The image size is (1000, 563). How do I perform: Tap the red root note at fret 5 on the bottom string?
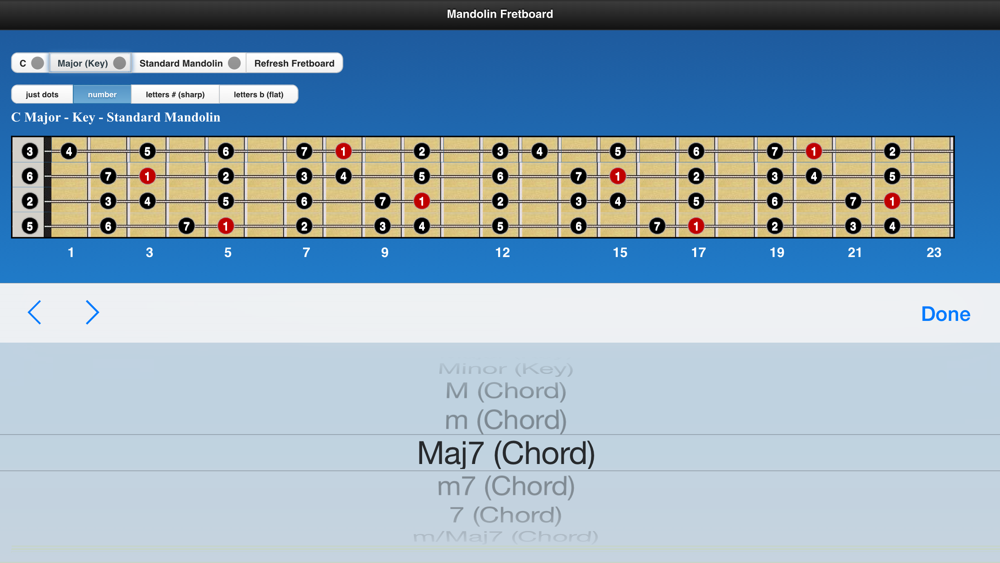click(226, 226)
